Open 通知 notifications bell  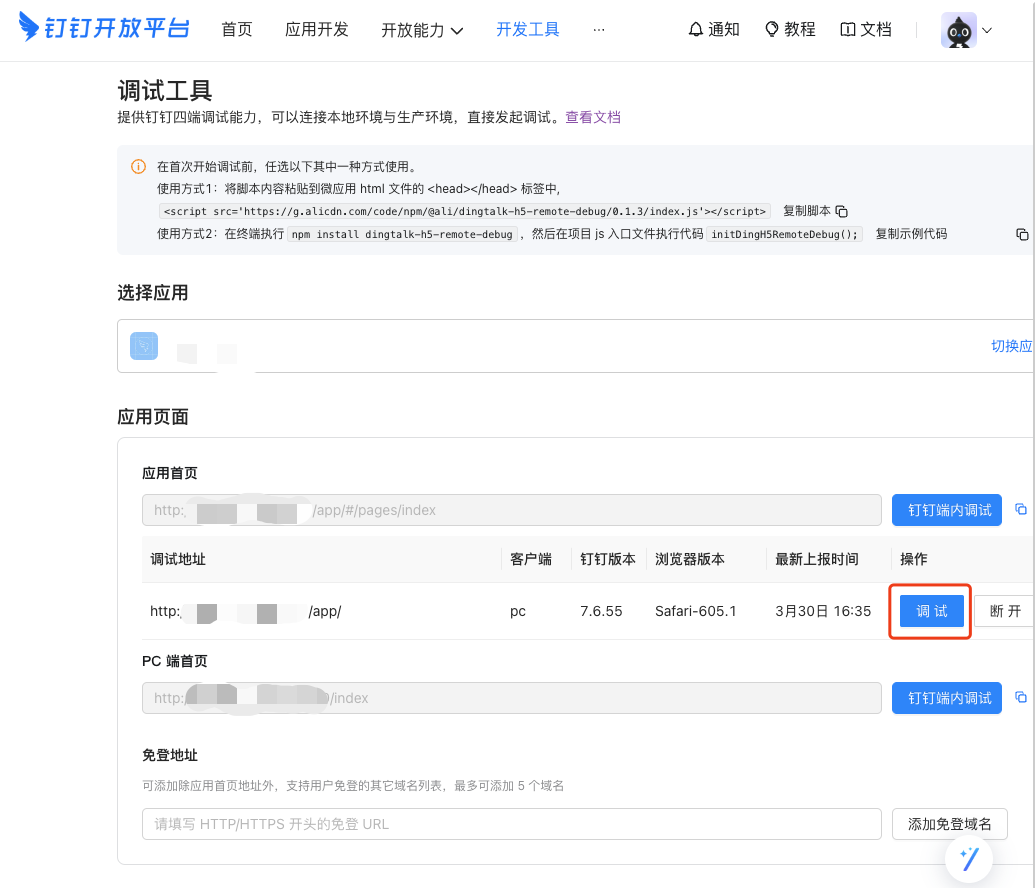point(714,30)
